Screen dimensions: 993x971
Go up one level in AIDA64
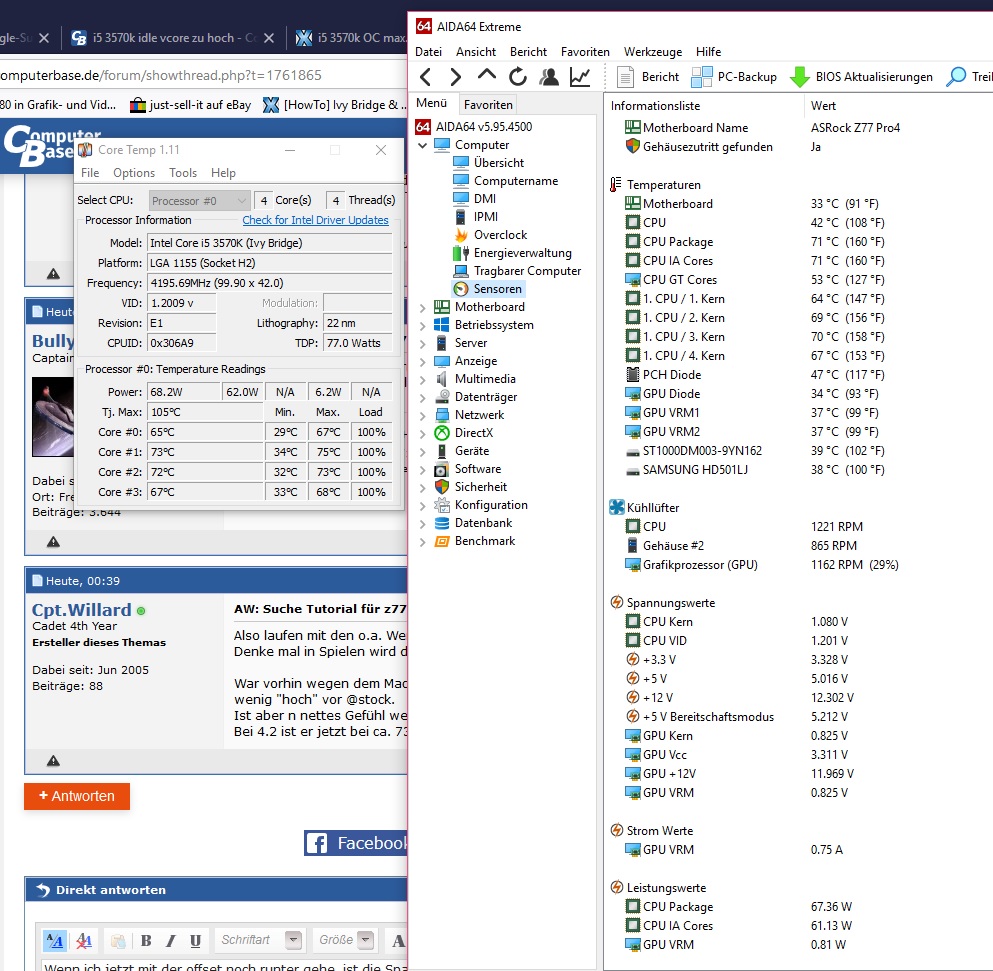point(486,75)
